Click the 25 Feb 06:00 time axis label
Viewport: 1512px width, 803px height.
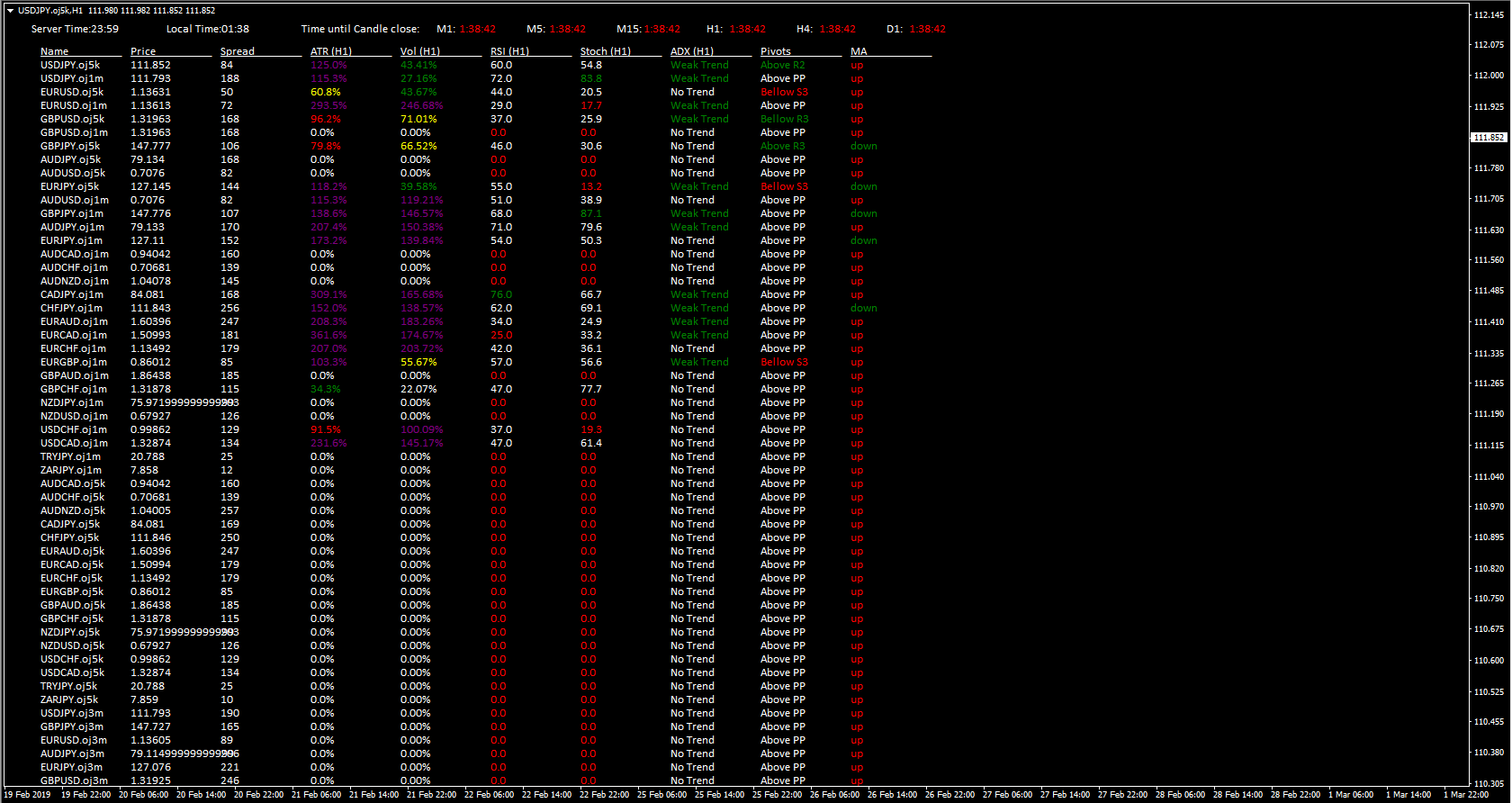coord(661,795)
